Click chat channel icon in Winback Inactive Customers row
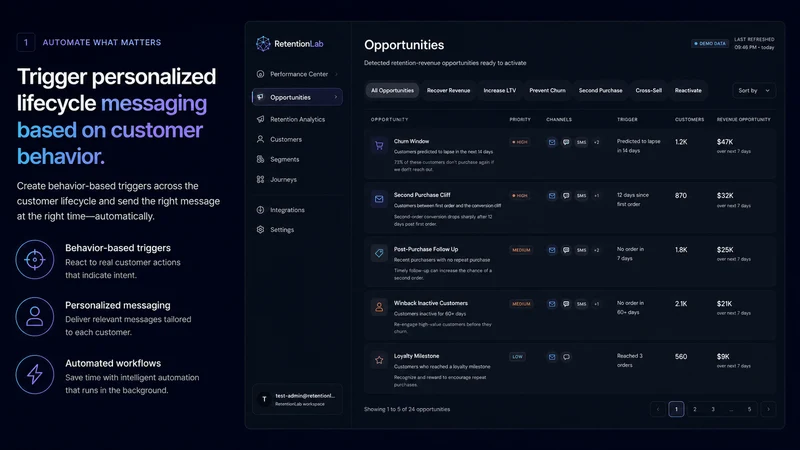Image resolution: width=800 pixels, height=450 pixels. coord(566,304)
